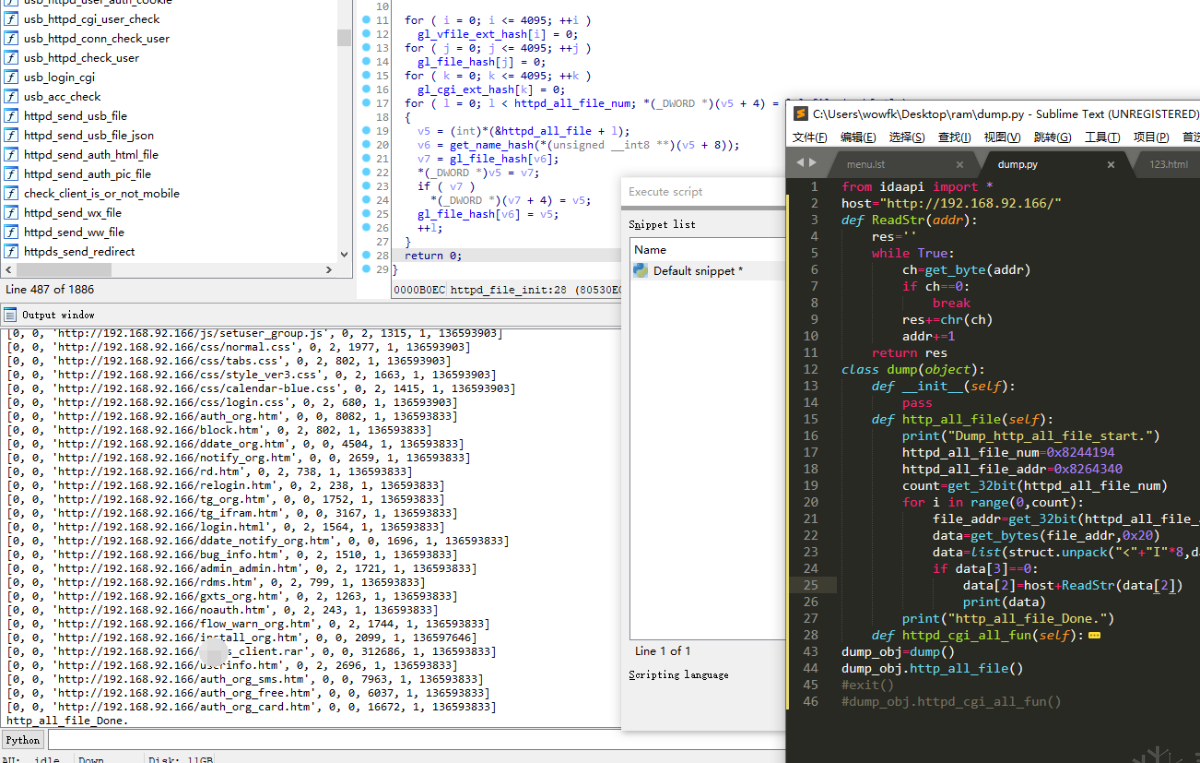Click the function icon beside httpd_send_ww_file
Screen dimensions: 1200x763
(x=11, y=232)
